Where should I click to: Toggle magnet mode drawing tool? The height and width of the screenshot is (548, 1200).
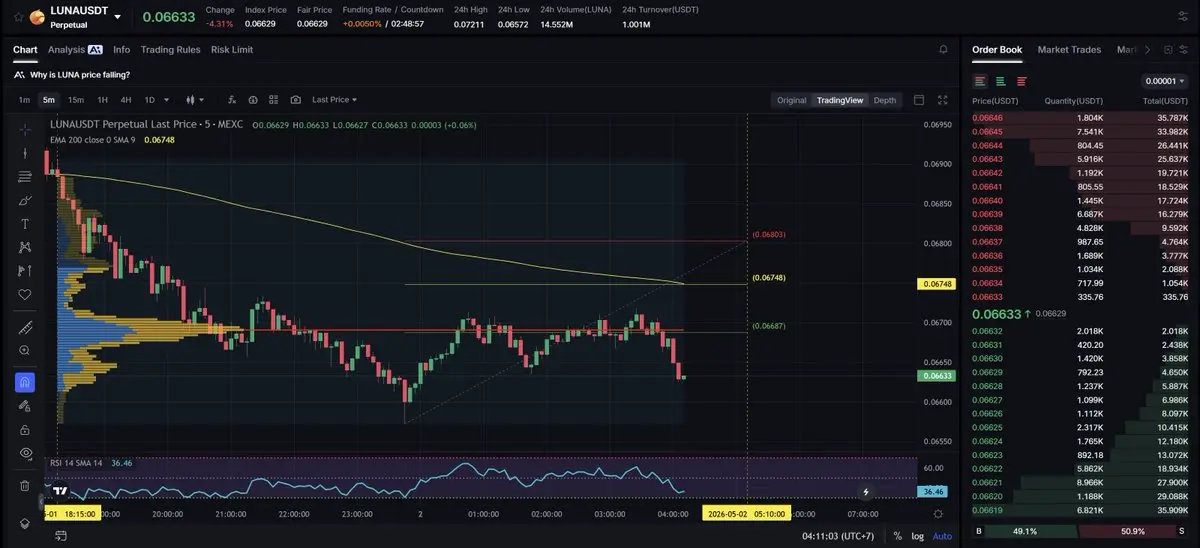click(25, 382)
